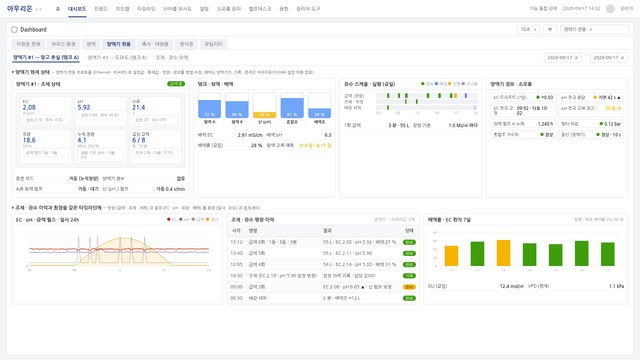Select the 13:12 history row
The height and width of the screenshot is (360, 640).
point(323,242)
